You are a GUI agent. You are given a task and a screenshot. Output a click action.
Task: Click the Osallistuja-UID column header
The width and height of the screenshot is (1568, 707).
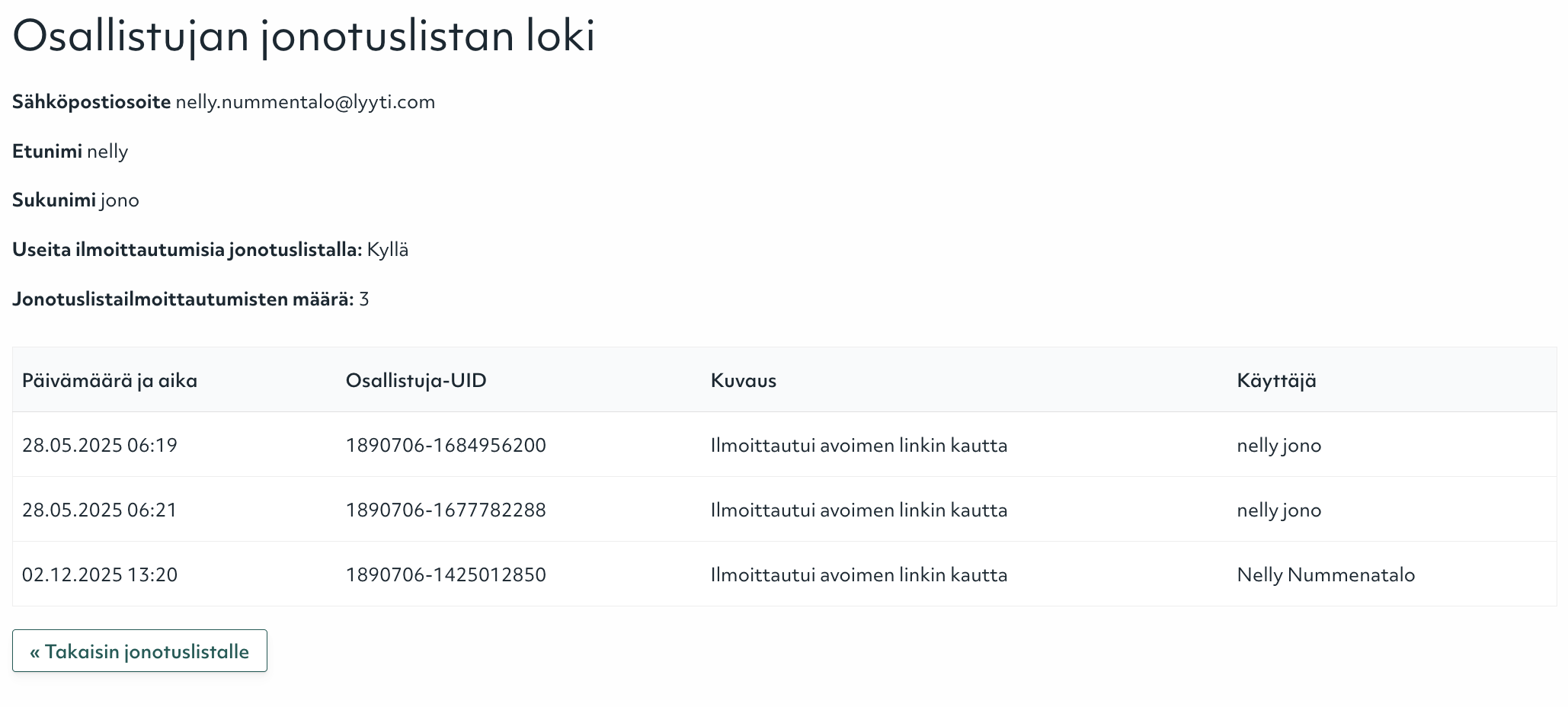[416, 380]
